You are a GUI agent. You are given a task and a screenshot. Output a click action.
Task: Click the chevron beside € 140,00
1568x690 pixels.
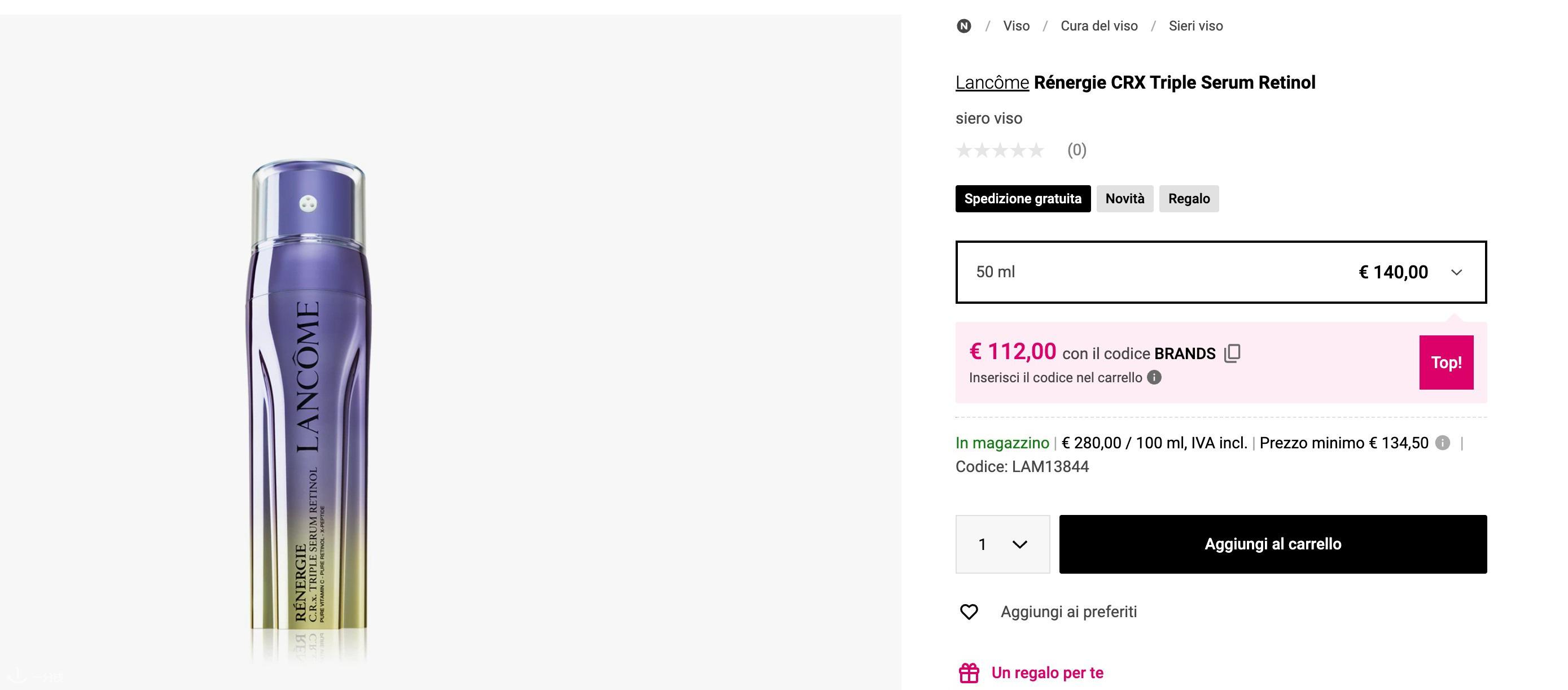pos(1457,272)
